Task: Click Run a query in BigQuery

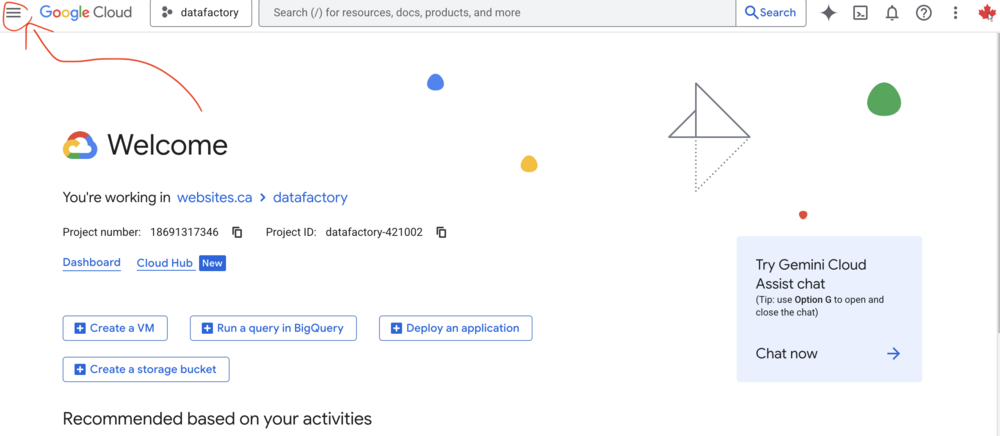Action: [273, 328]
